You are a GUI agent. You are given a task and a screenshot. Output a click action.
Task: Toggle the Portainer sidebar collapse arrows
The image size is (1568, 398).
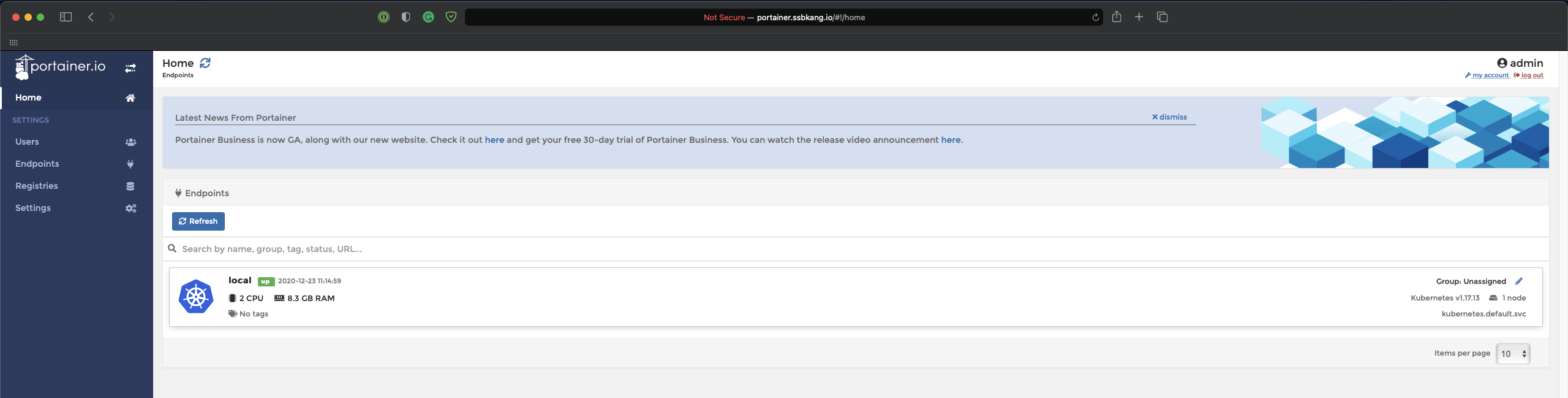pyautogui.click(x=130, y=68)
